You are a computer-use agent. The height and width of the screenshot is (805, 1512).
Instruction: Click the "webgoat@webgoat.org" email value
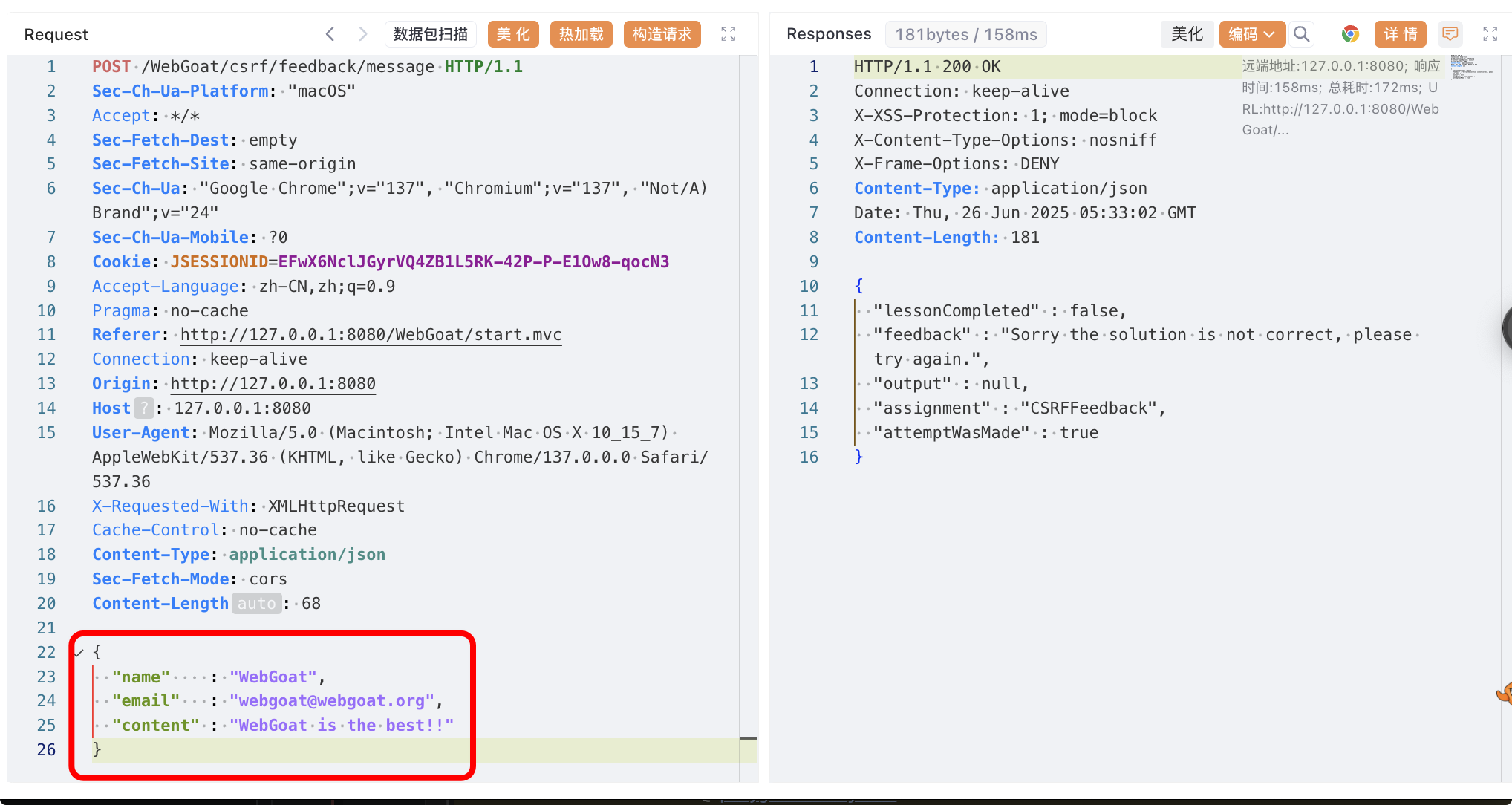click(332, 701)
